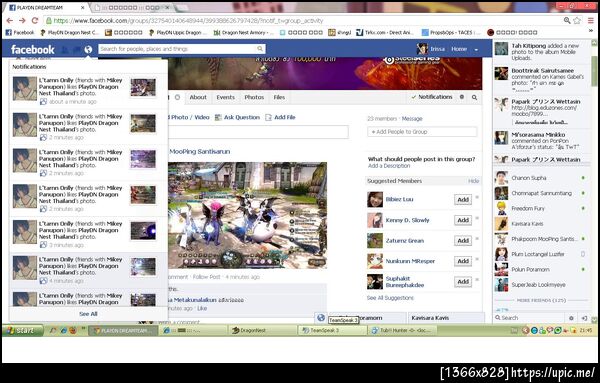Bookmark this page with the star icon
The height and width of the screenshot is (383, 600).
click(577, 21)
